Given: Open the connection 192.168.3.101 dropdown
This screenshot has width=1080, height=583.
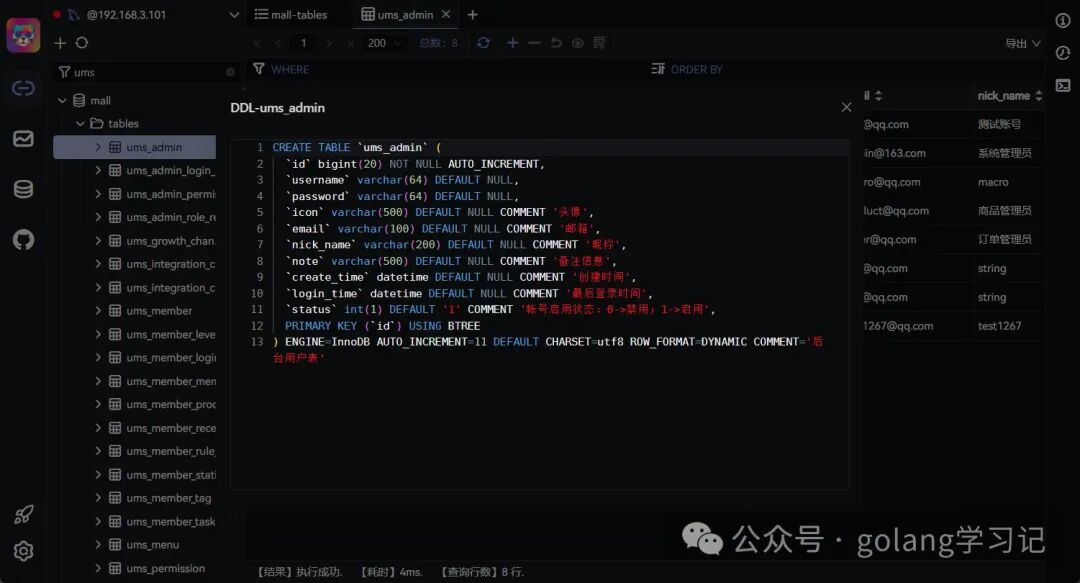Looking at the screenshot, I should tap(233, 14).
